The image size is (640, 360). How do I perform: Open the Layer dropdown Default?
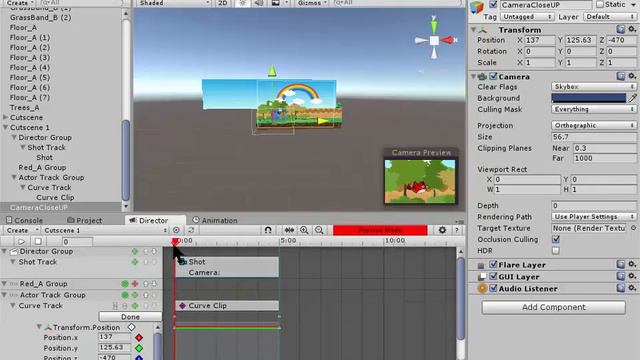[x=610, y=17]
